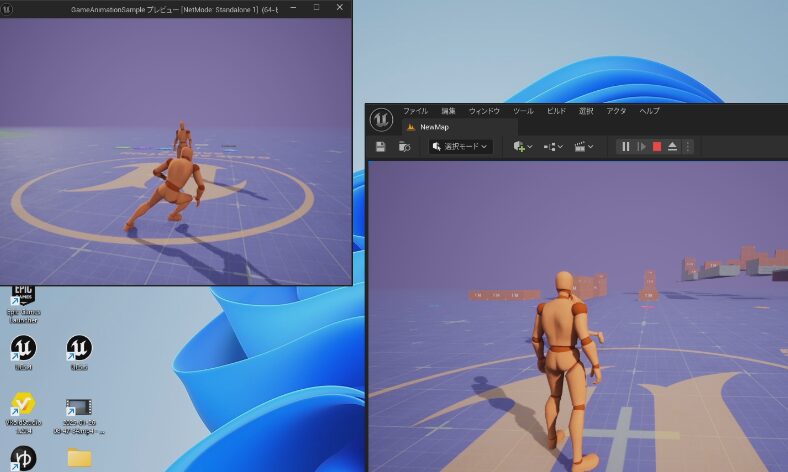Open the Blueprints toolbar dropdown
This screenshot has height=472, width=788.
tap(553, 146)
